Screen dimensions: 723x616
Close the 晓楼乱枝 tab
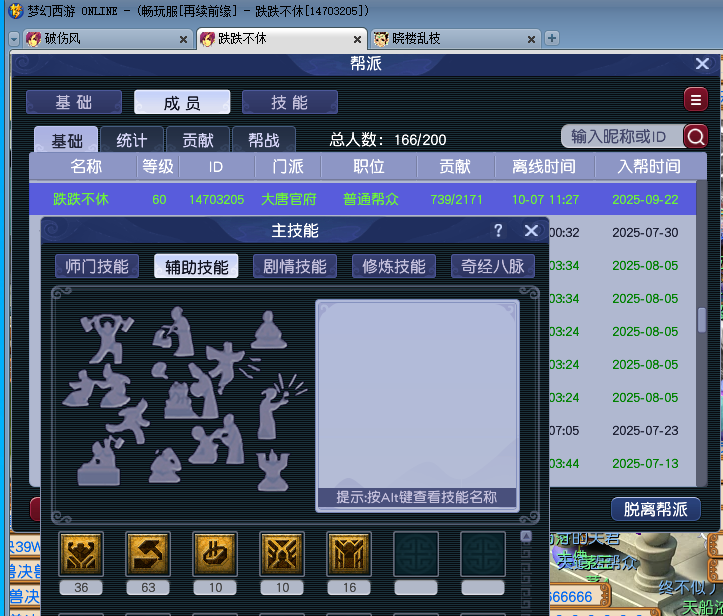tap(531, 40)
